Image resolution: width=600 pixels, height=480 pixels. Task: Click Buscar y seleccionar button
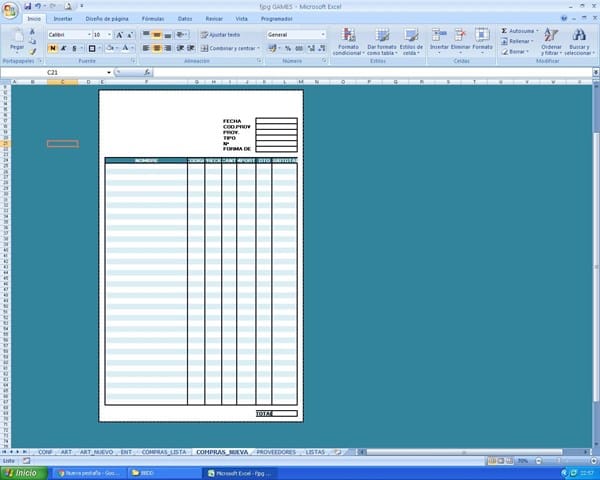click(579, 41)
